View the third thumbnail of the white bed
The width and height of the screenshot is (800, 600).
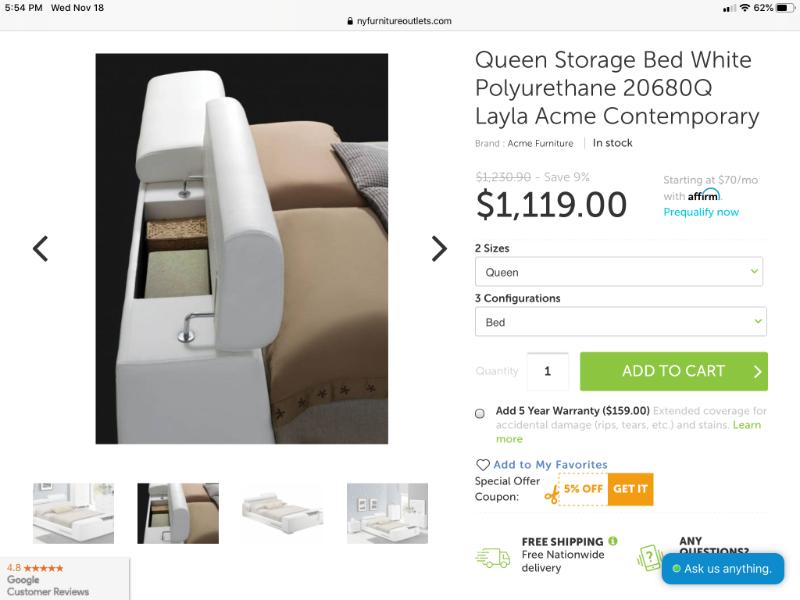click(x=282, y=513)
